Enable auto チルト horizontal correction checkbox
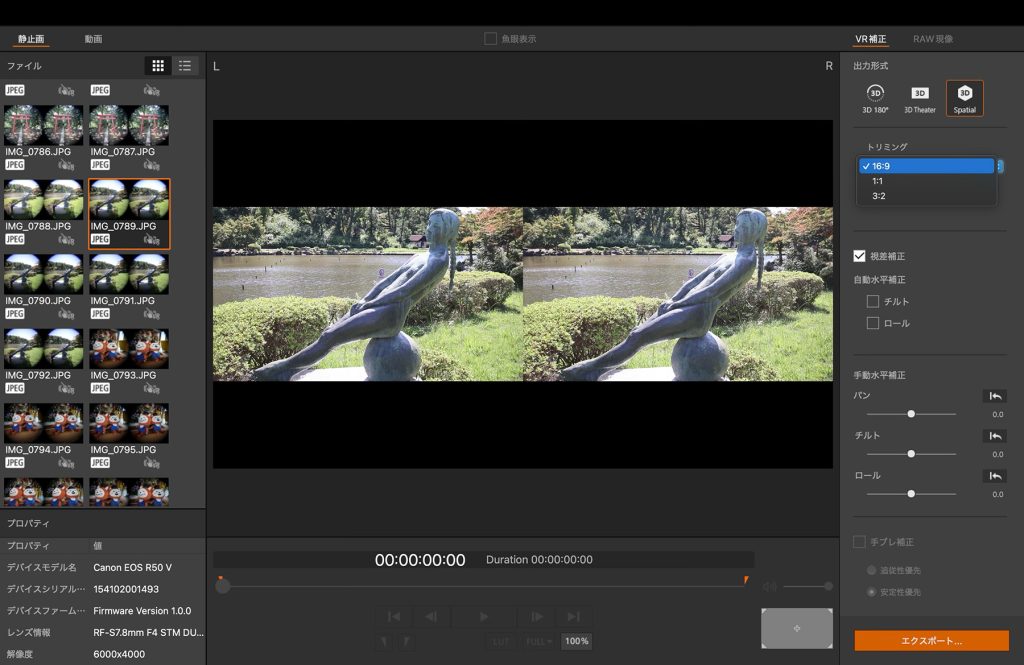 click(x=873, y=301)
